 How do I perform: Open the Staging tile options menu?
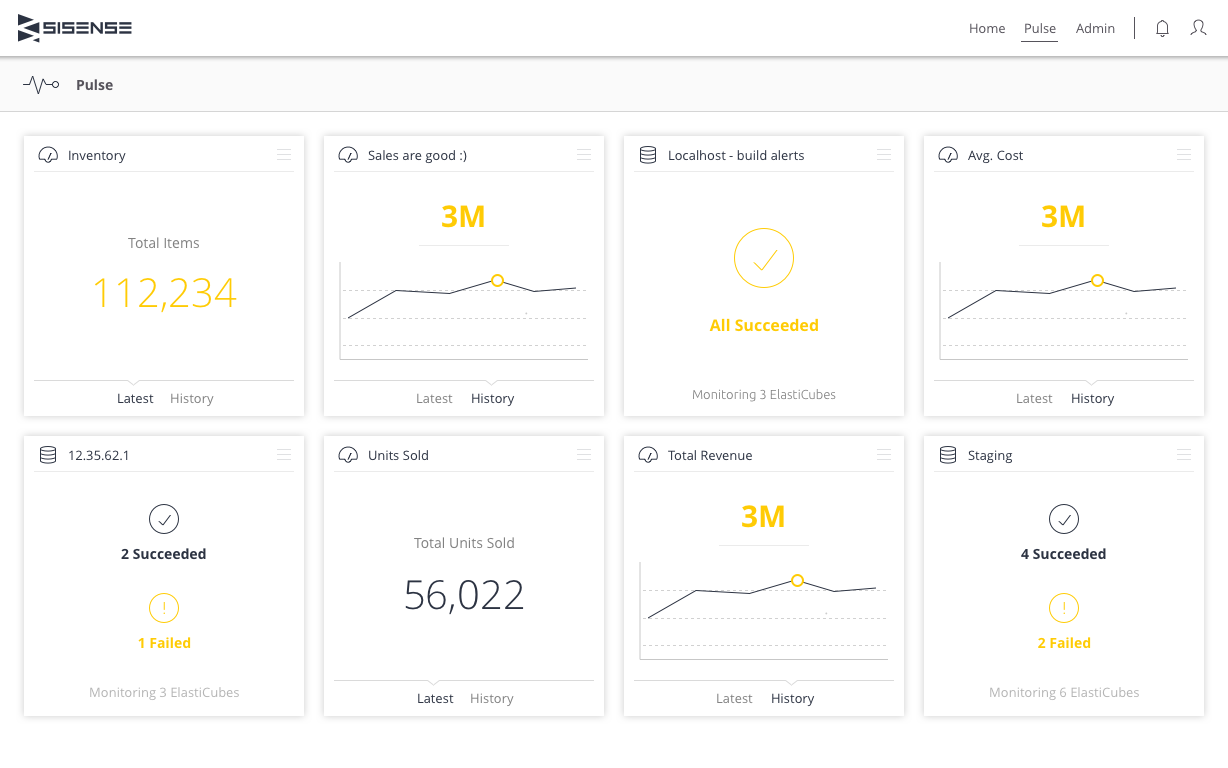(x=1183, y=454)
